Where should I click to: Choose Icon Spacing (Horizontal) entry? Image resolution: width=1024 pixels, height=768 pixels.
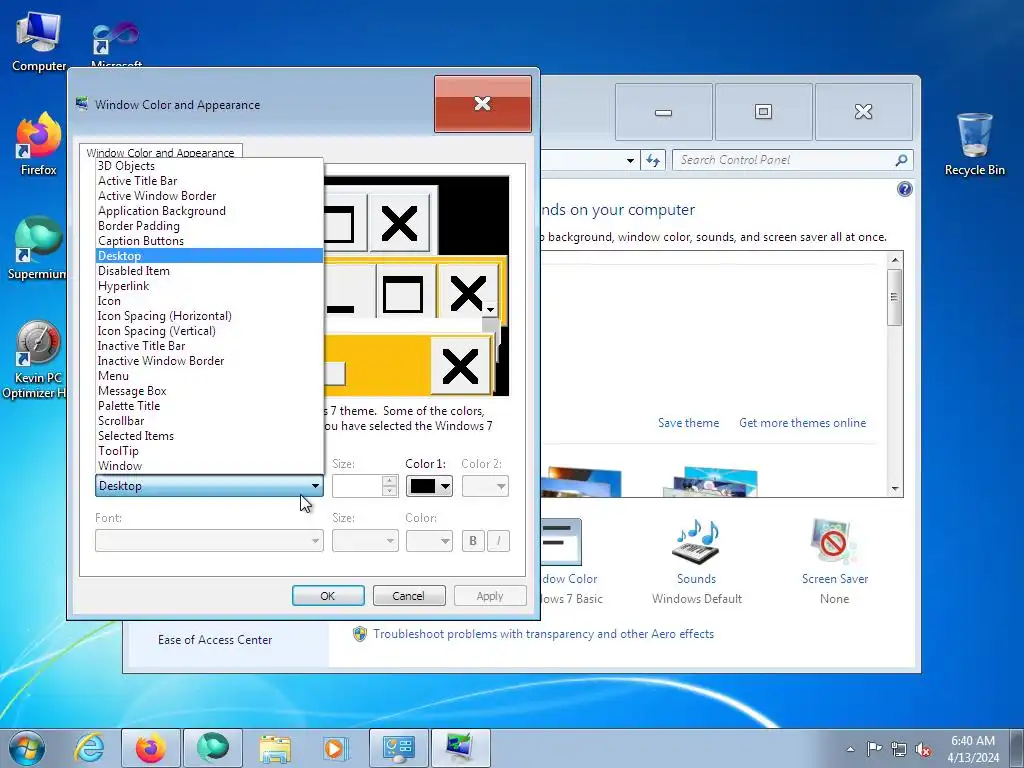point(209,316)
